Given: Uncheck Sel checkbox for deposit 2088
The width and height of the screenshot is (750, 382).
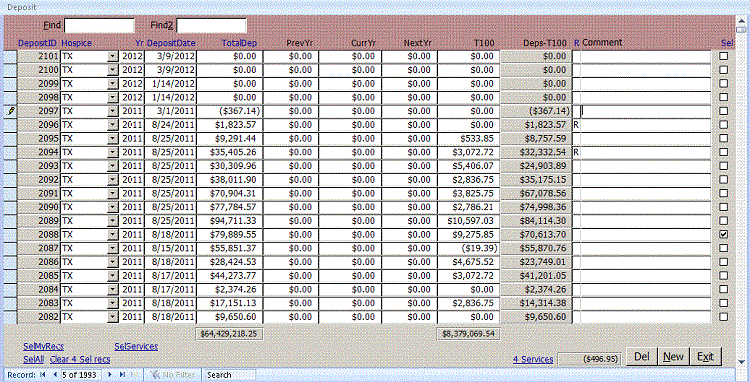Looking at the screenshot, I should click(724, 234).
